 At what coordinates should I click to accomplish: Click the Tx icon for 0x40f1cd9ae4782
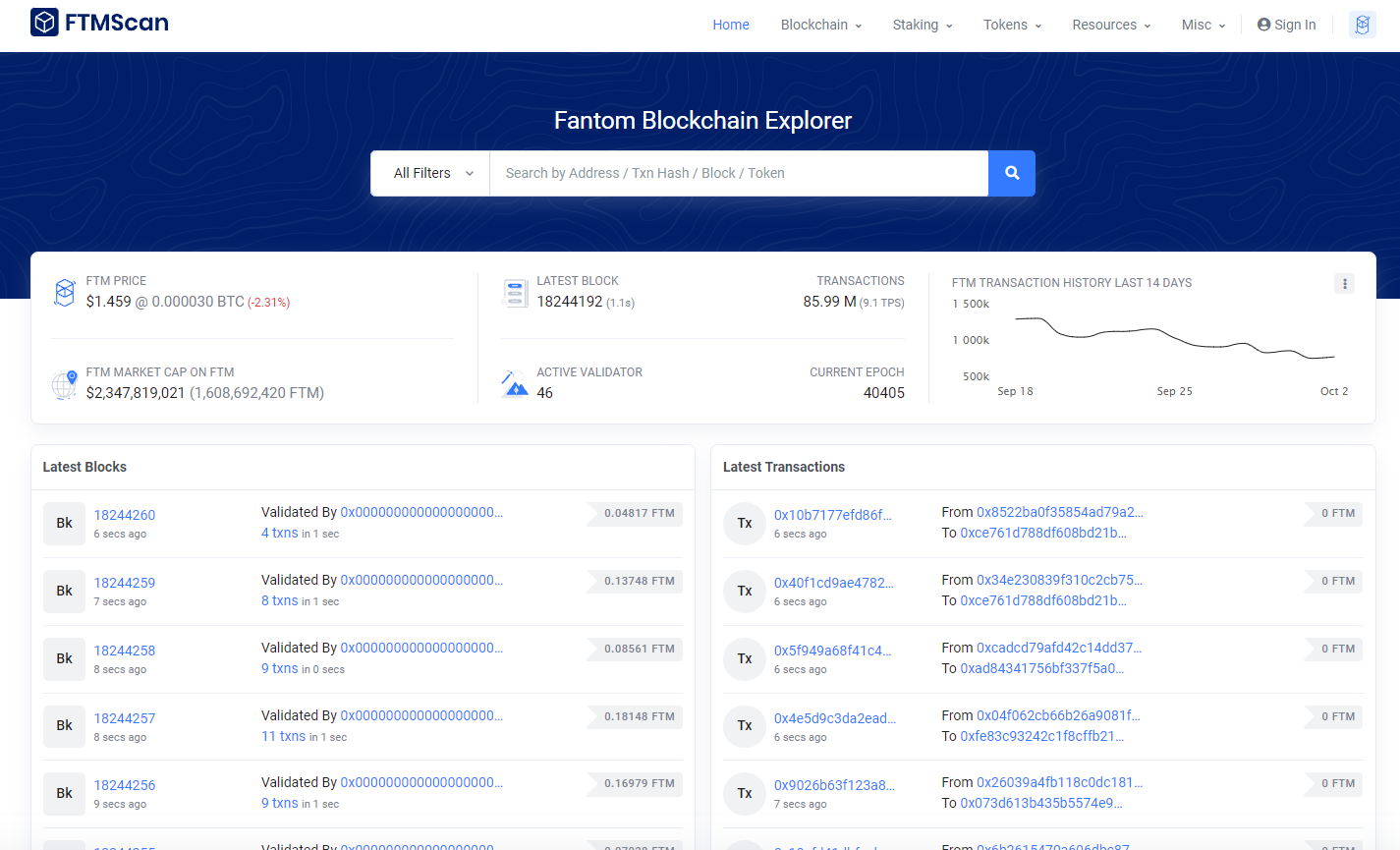745,592
